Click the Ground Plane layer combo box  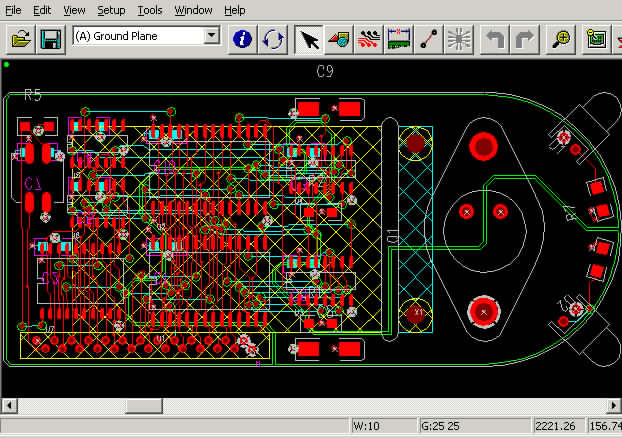136,36
